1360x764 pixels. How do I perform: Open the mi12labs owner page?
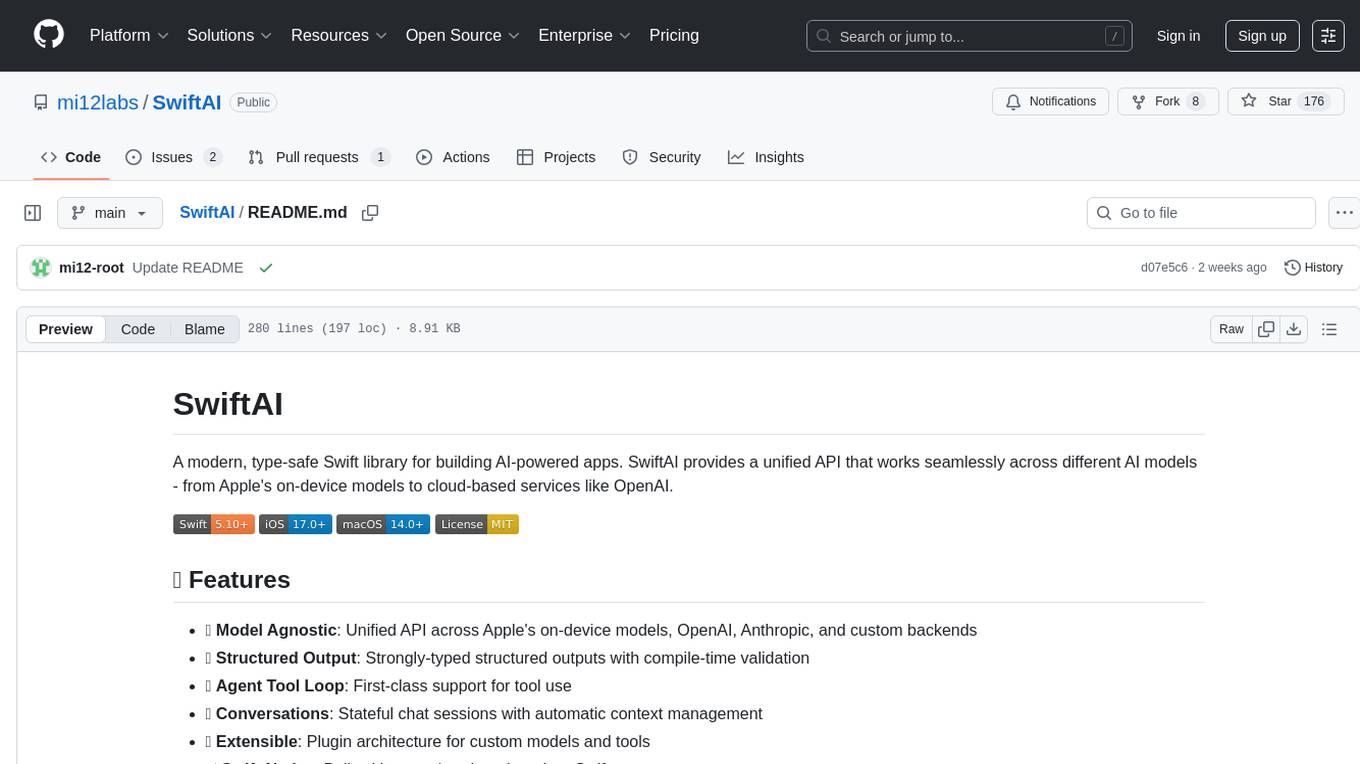pos(98,102)
